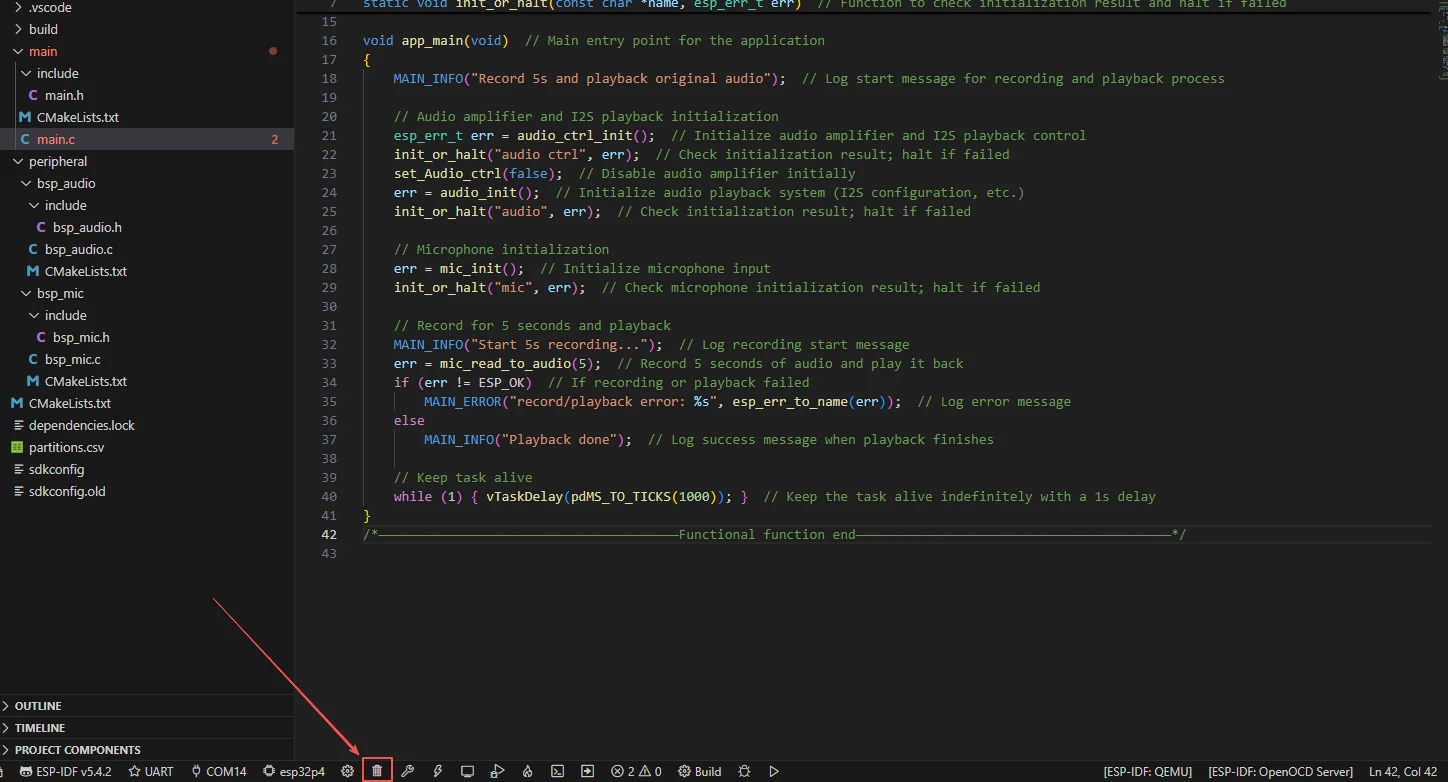This screenshot has width=1448, height=782.
Task: Click the Ln 42, Col 42 indicator
Action: click(1404, 771)
